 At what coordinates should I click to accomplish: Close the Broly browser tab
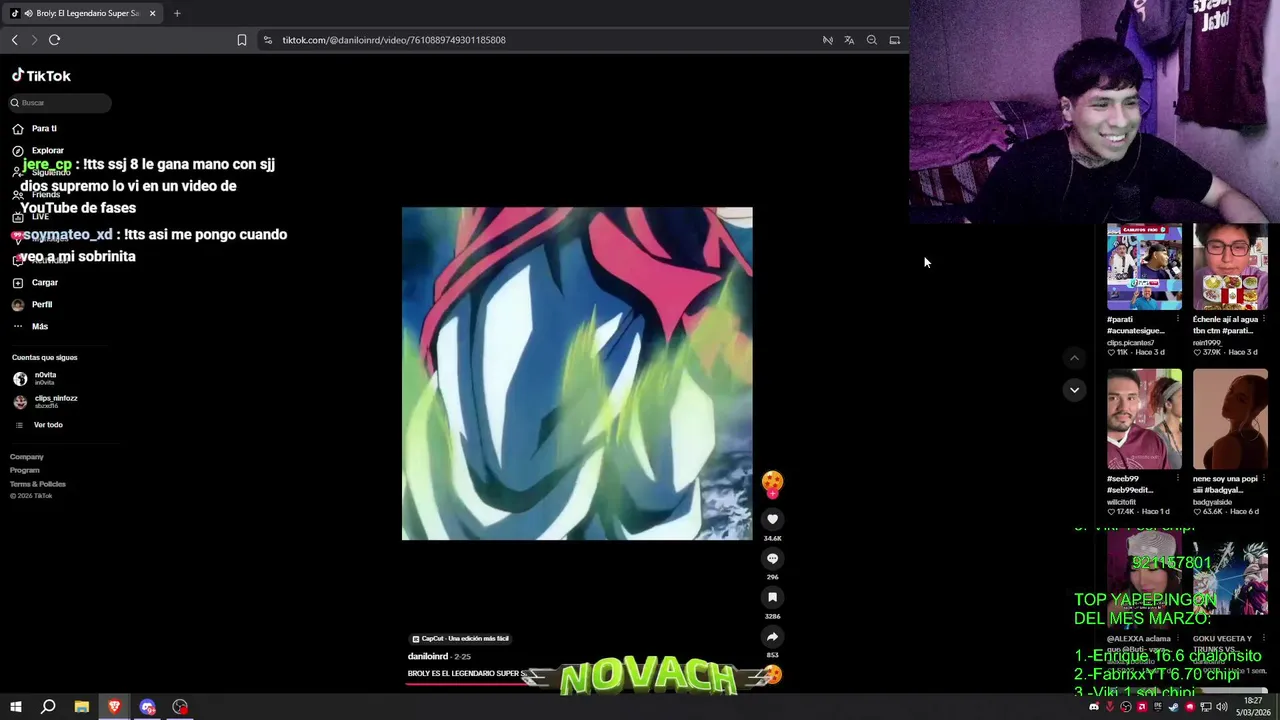[152, 13]
